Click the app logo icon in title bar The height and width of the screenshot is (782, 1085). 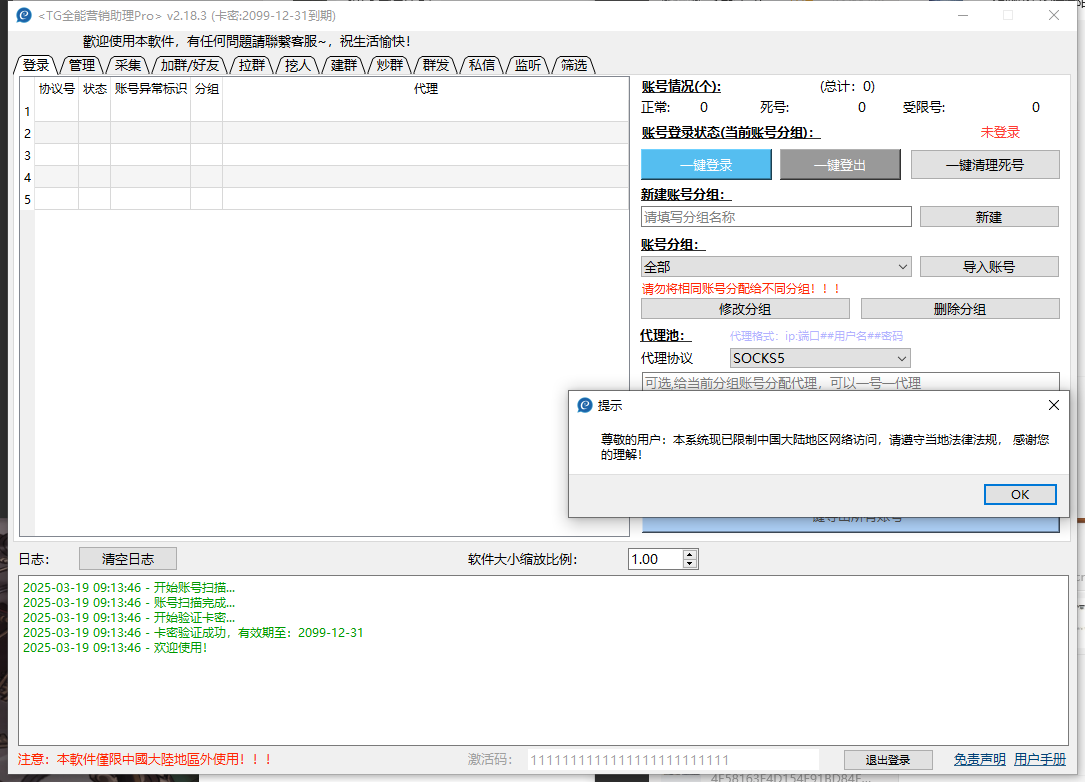tap(24, 15)
